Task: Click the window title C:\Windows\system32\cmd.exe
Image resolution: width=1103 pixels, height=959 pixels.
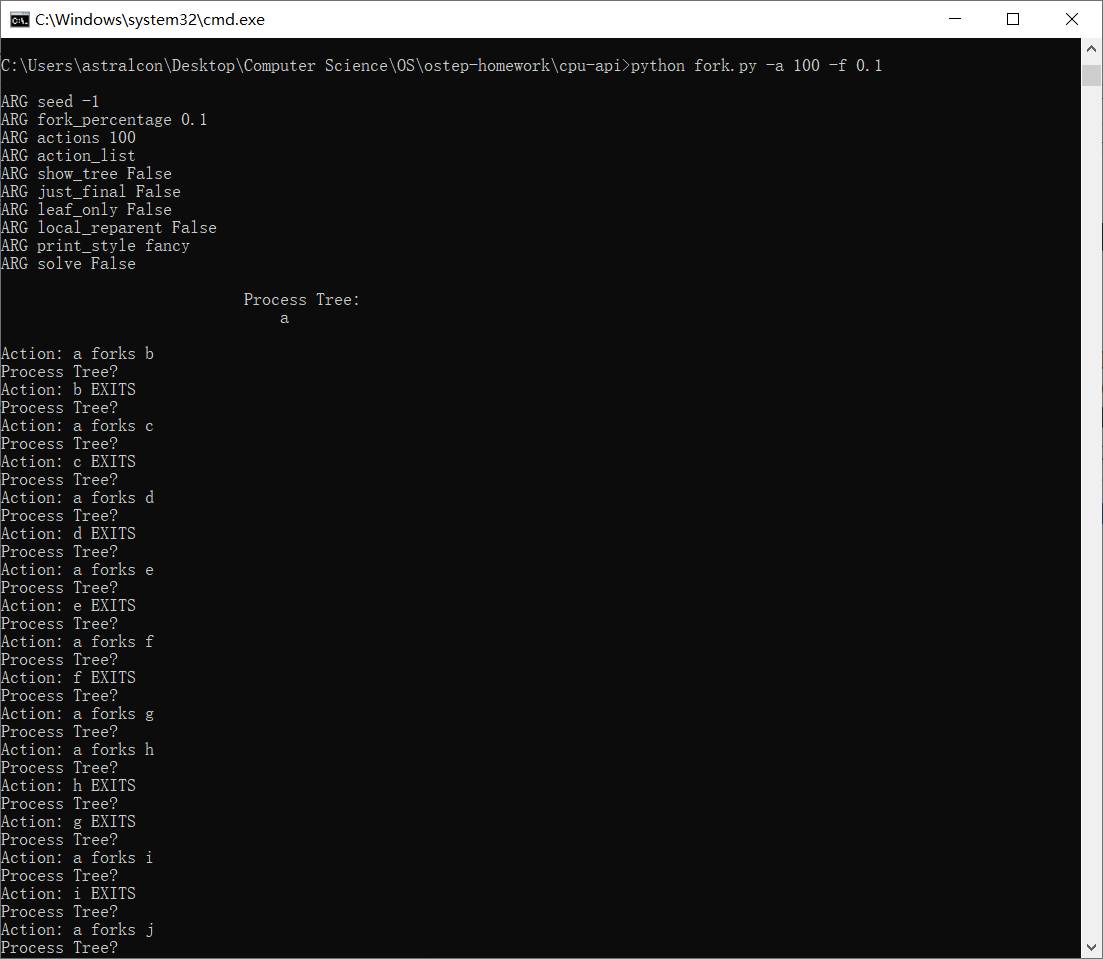Action: tap(150, 20)
